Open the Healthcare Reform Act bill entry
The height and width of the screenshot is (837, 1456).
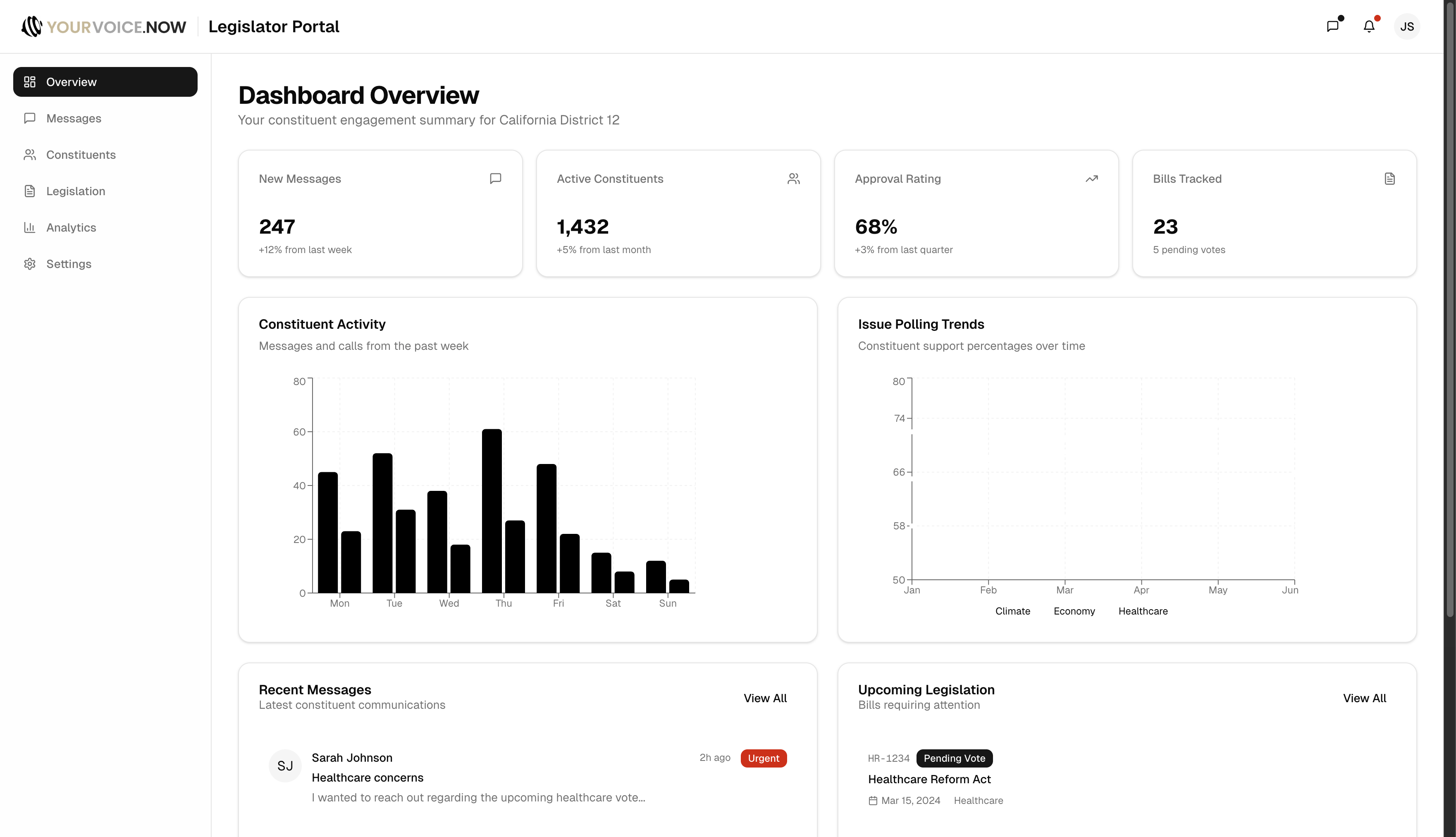pyautogui.click(x=929, y=779)
